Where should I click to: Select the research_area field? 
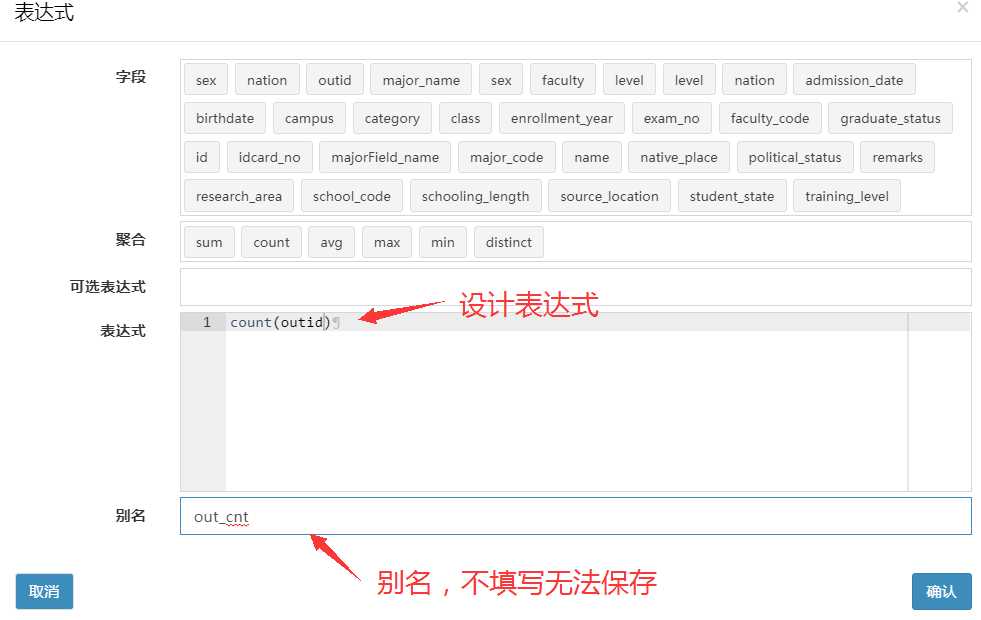click(x=239, y=196)
